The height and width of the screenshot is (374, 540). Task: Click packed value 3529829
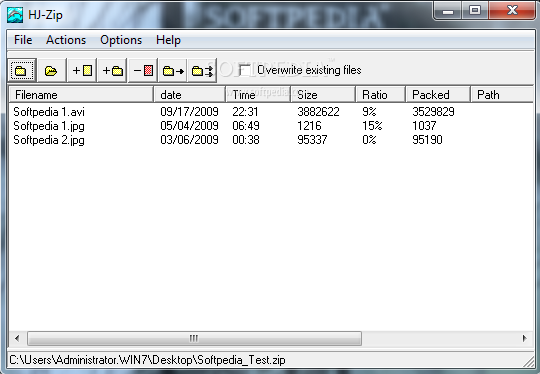pos(433,112)
